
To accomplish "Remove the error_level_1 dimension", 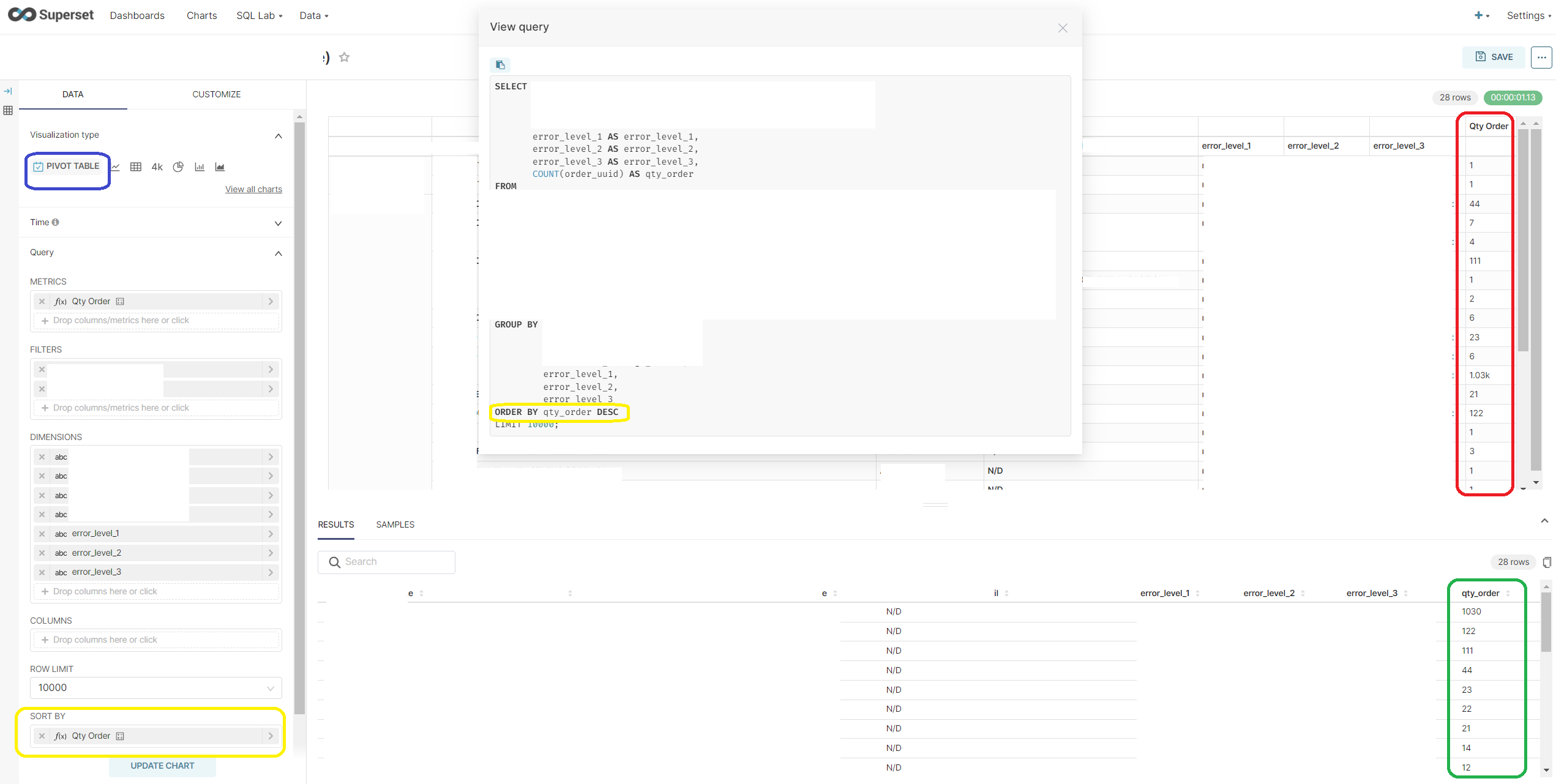I will point(42,534).
